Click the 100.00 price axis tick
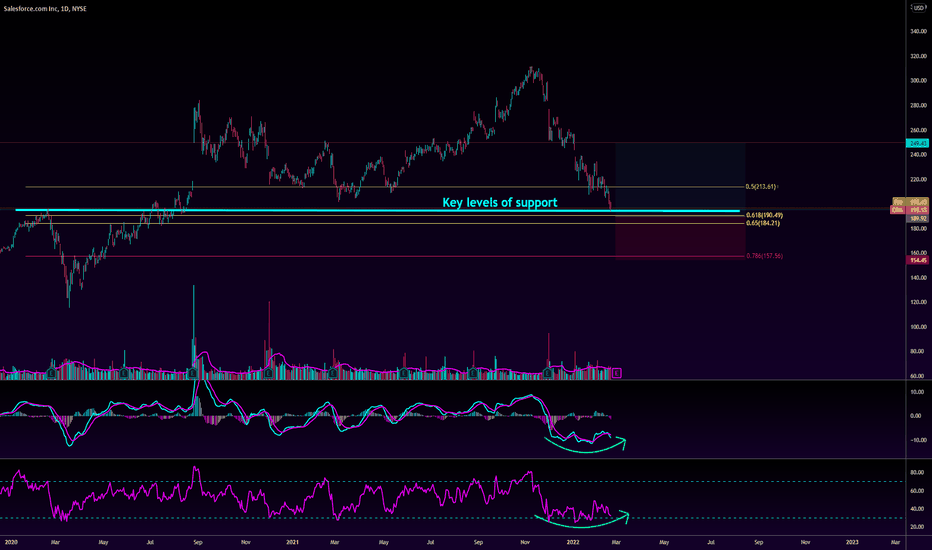 [x=919, y=327]
